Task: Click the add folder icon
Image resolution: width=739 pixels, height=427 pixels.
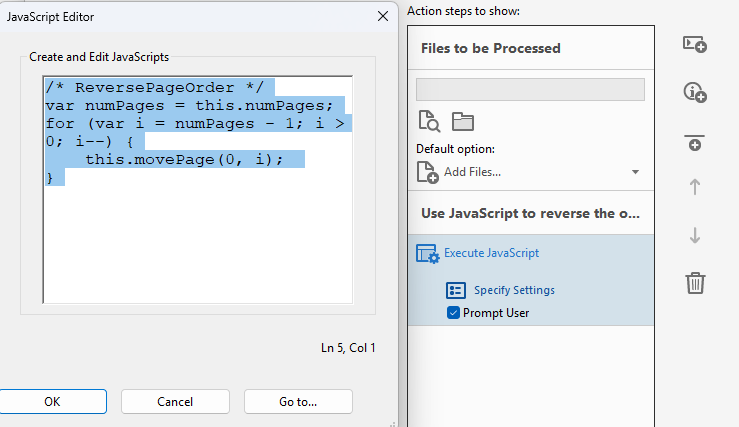Action: (x=462, y=121)
